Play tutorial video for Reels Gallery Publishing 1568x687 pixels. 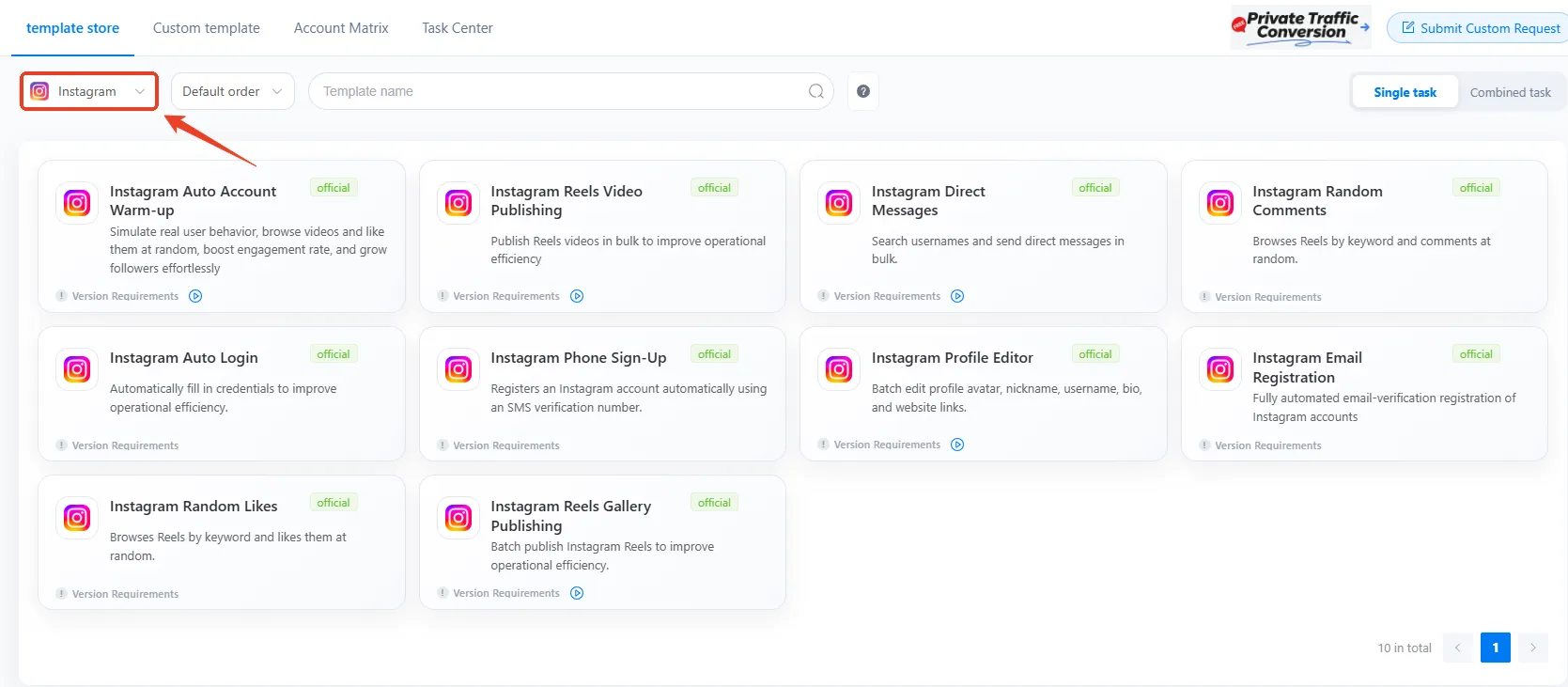tap(577, 593)
